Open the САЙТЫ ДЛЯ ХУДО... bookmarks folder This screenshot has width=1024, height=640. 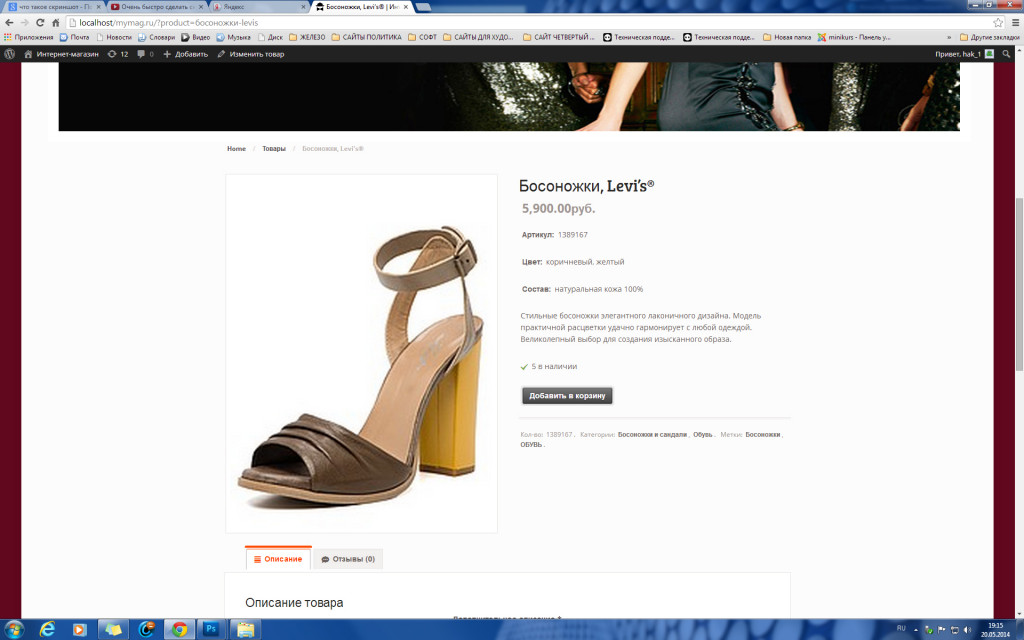click(x=479, y=37)
